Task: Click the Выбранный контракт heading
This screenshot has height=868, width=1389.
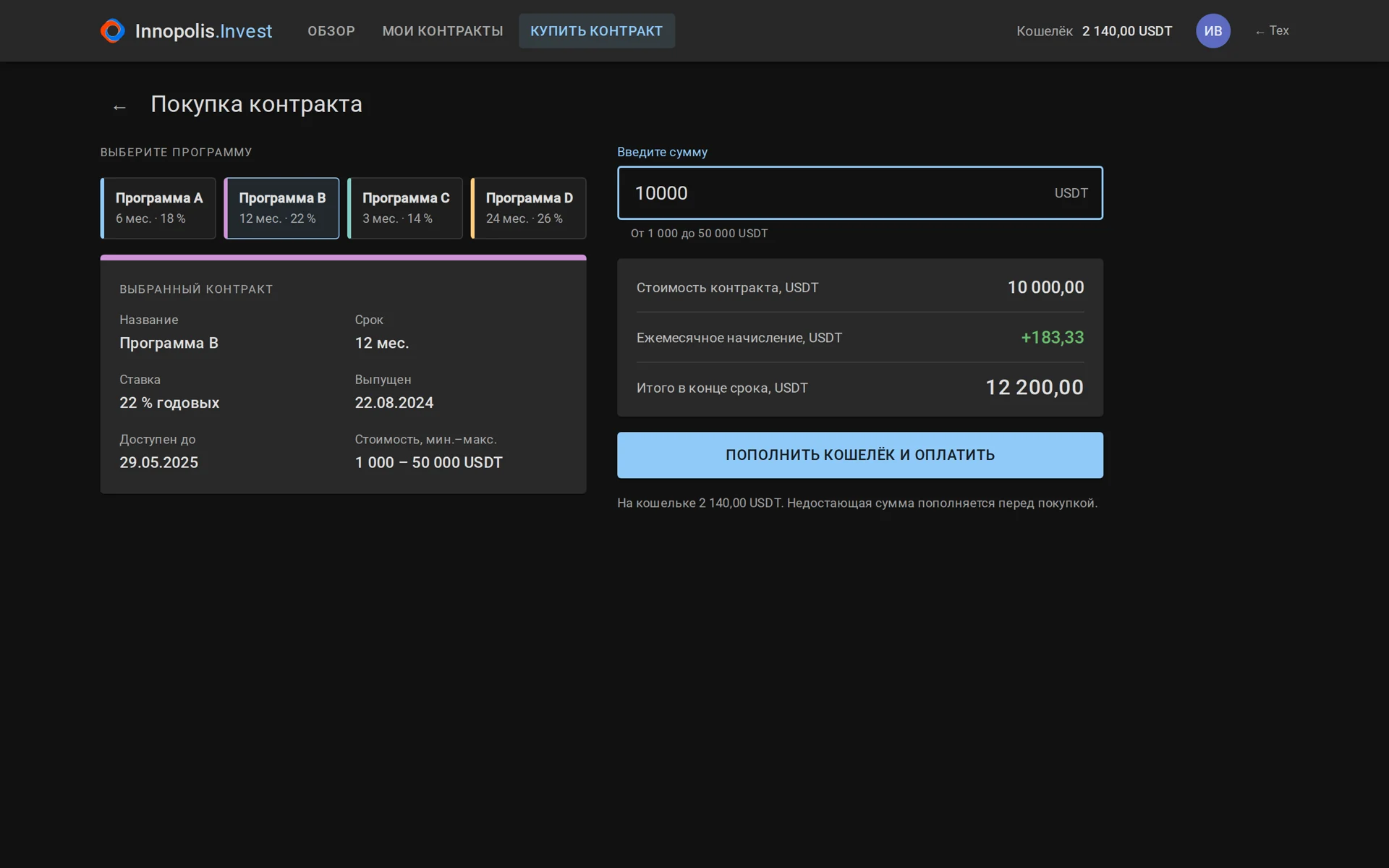Action: 196,289
